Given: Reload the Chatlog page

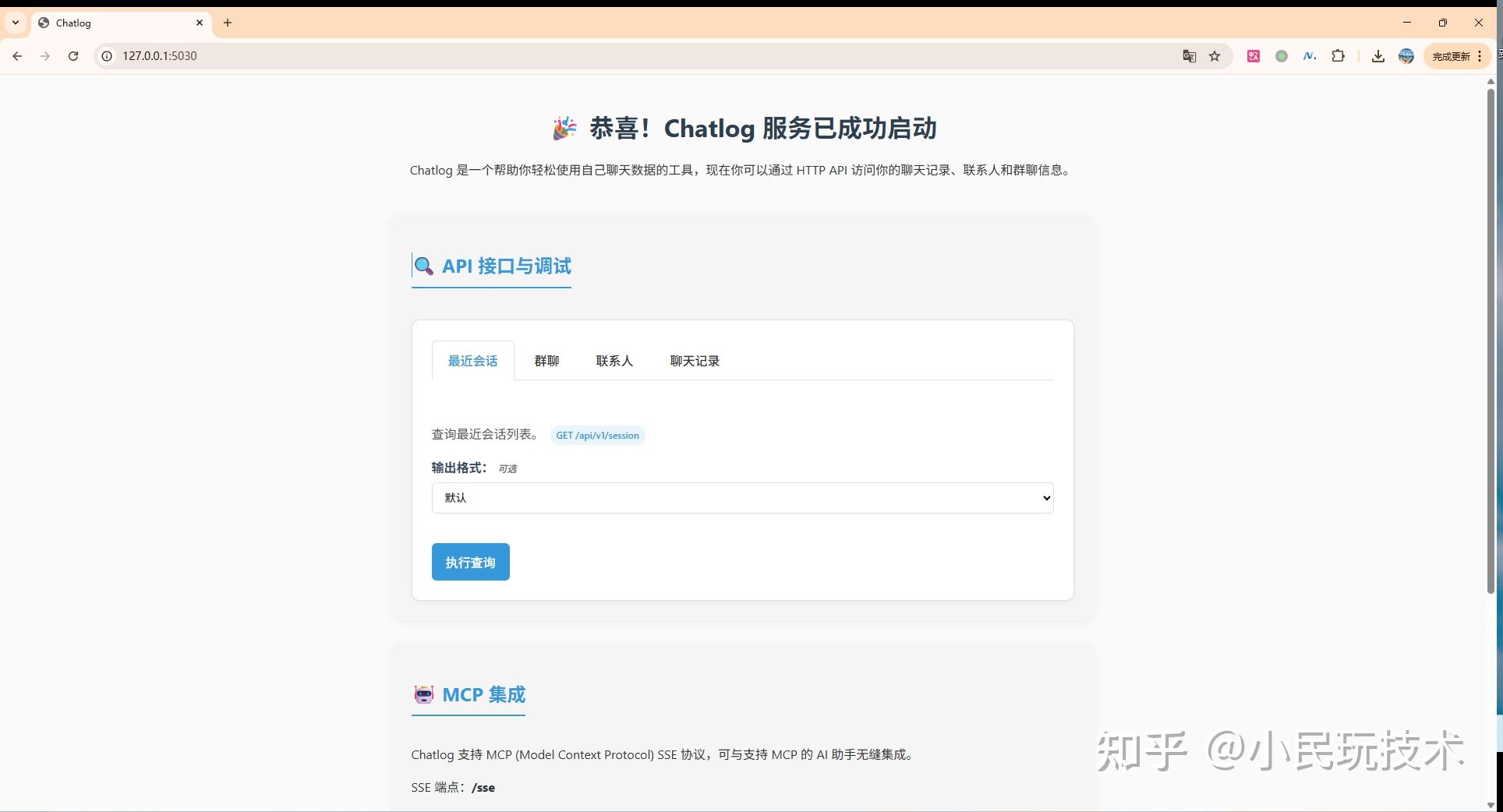Looking at the screenshot, I should click(73, 55).
